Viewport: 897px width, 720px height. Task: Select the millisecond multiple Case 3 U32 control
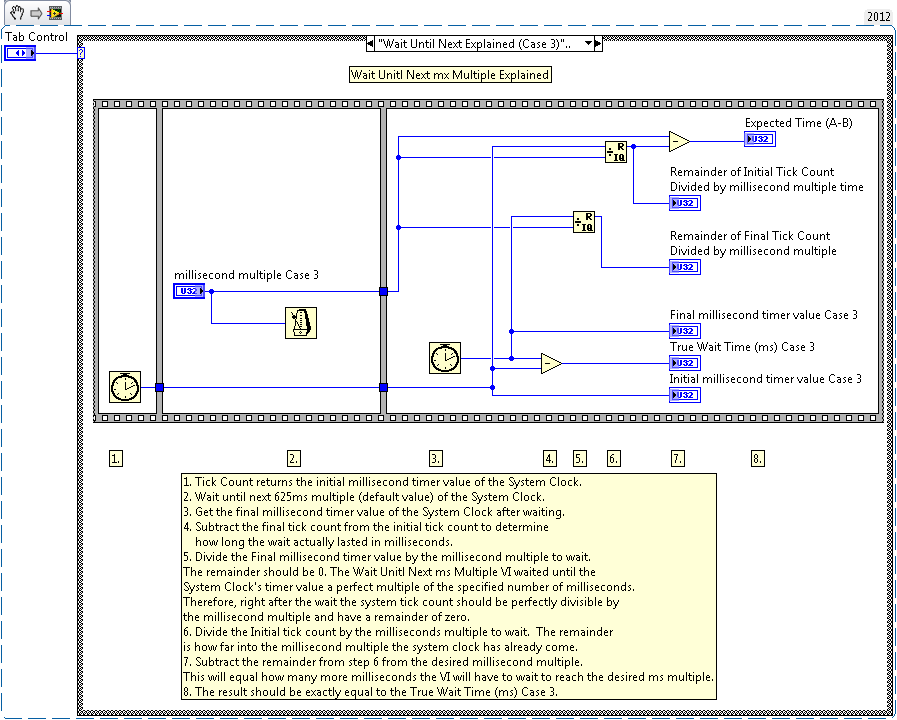point(188,291)
